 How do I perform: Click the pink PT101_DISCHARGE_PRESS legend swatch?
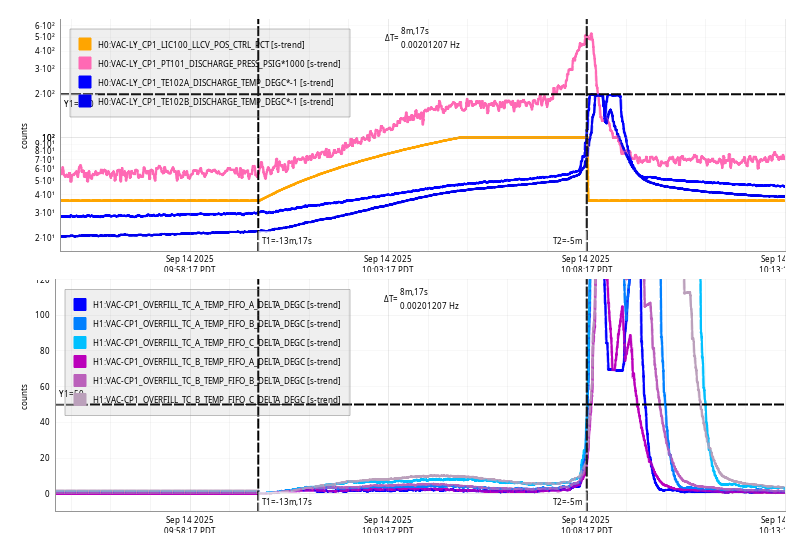tap(85, 63)
